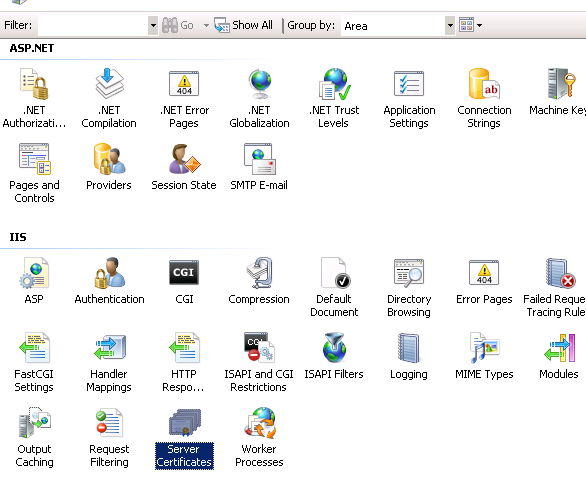This screenshot has width=586, height=483.
Task: Click Show All button
Action: [x=243, y=25]
